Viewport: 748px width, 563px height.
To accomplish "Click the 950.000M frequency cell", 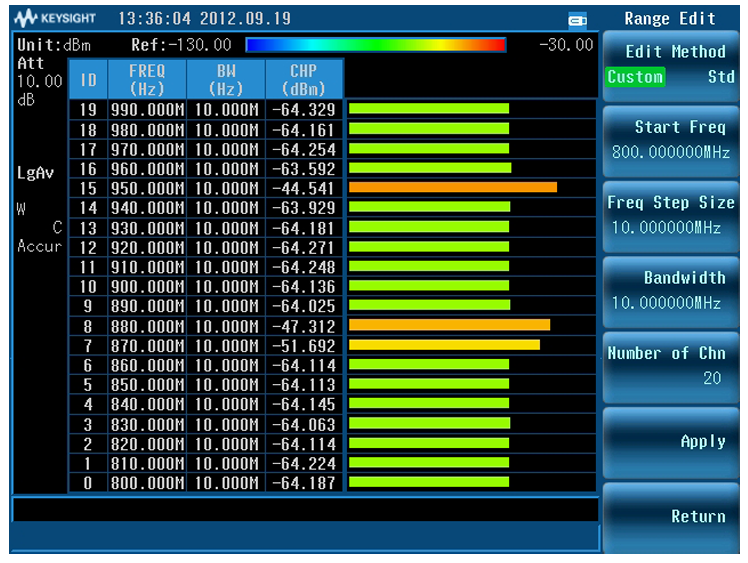I will click(x=147, y=188).
